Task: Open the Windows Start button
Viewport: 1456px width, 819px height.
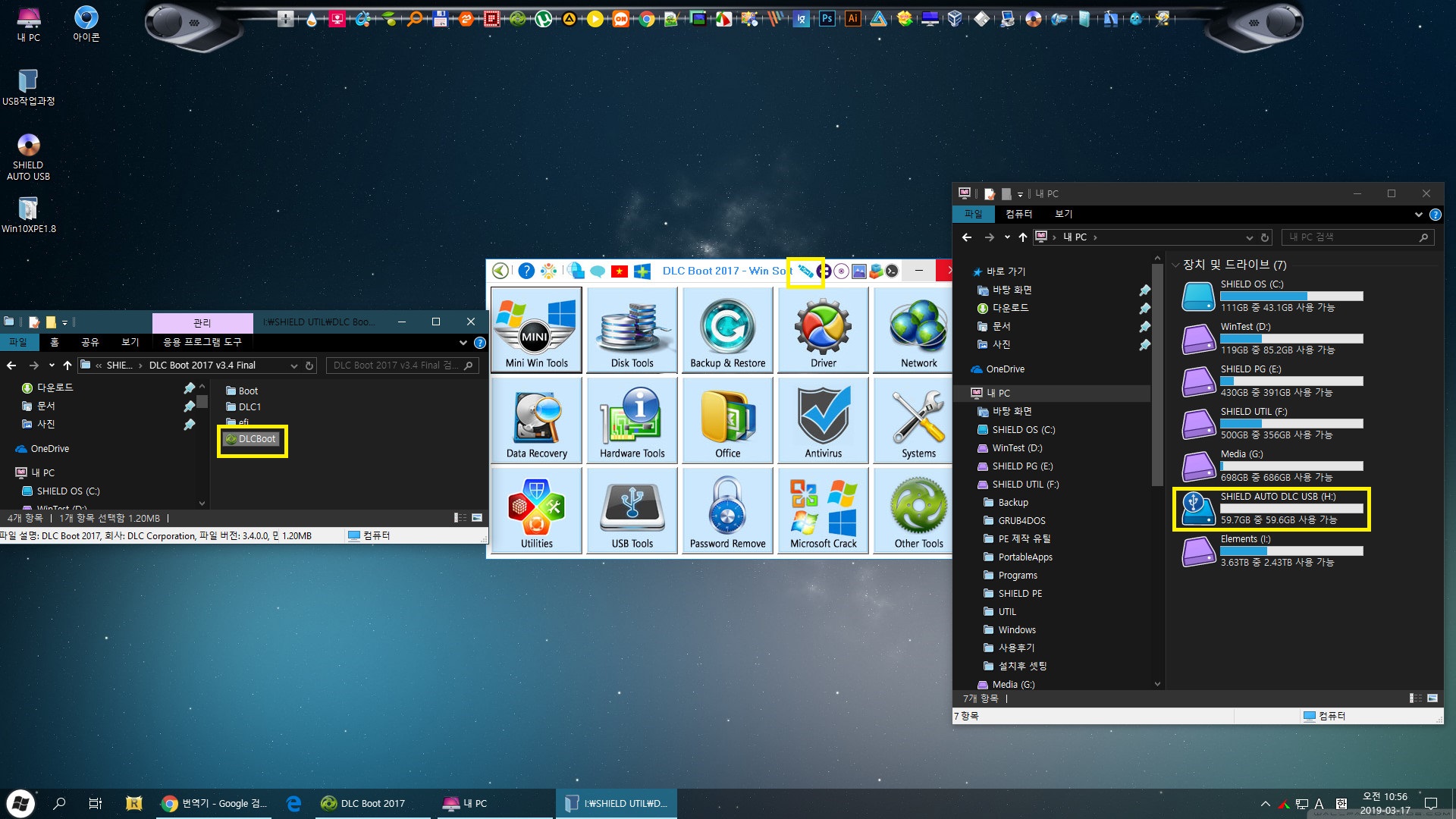Action: (x=20, y=804)
